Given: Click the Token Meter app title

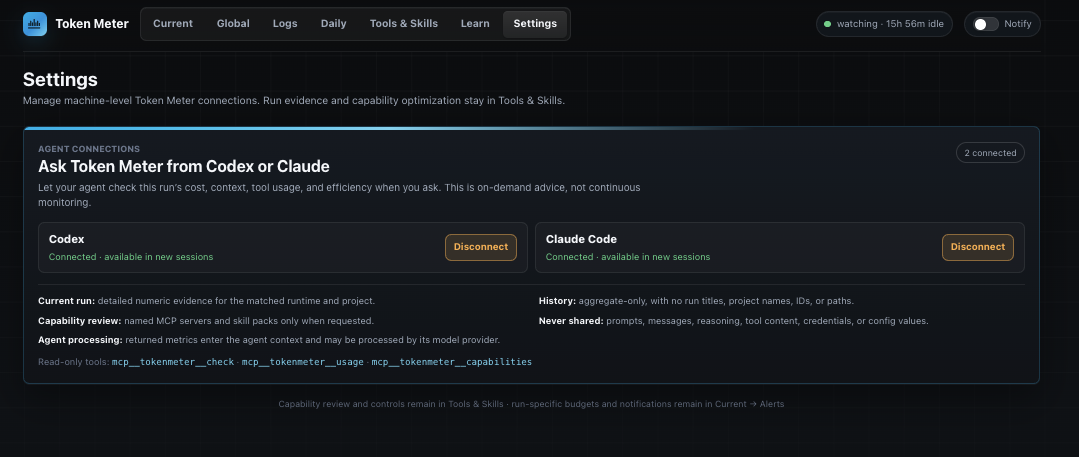Looking at the screenshot, I should (x=92, y=24).
